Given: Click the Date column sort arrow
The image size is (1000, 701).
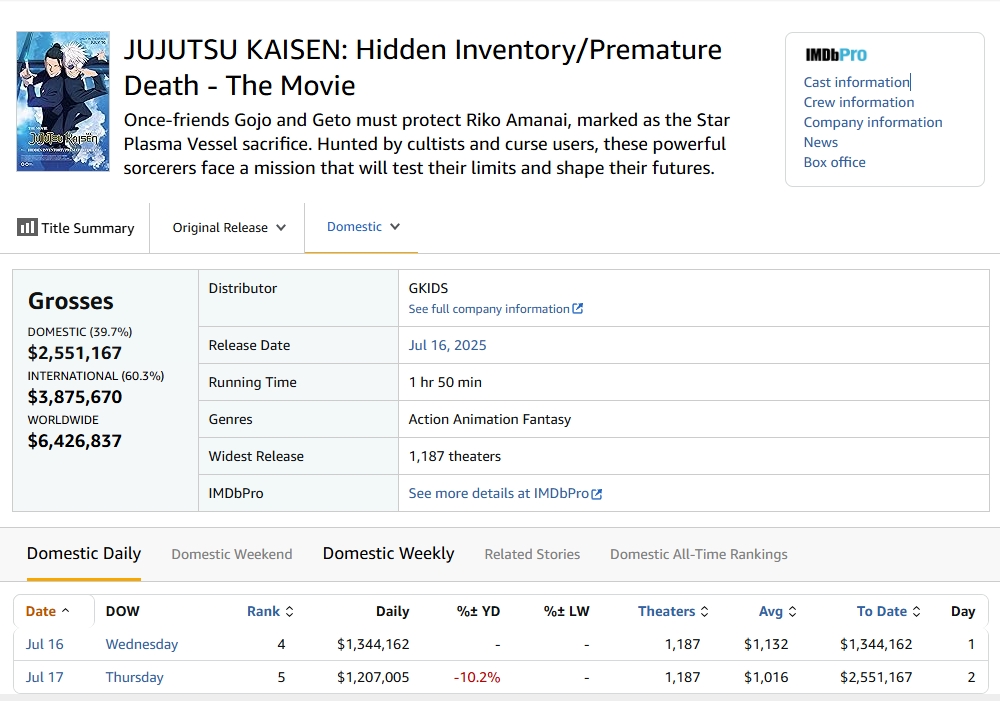Looking at the screenshot, I should pos(65,611).
